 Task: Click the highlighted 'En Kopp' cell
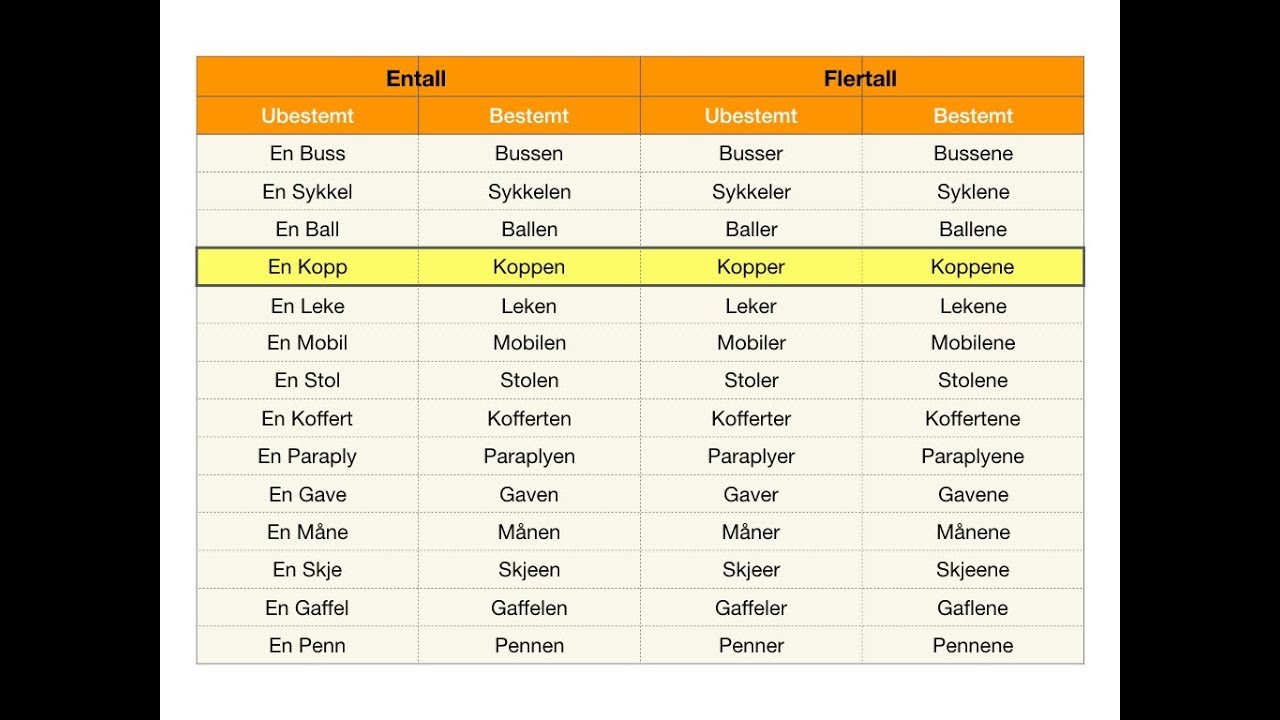tap(308, 267)
